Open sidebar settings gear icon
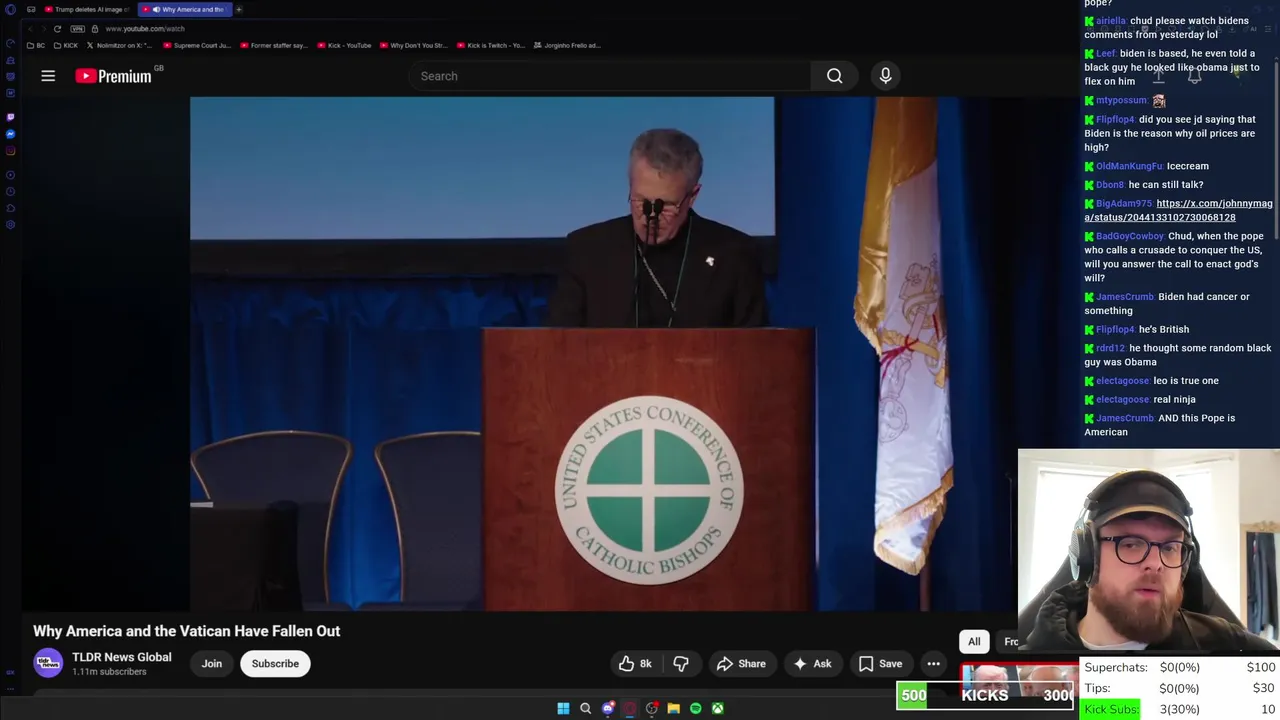 11,225
